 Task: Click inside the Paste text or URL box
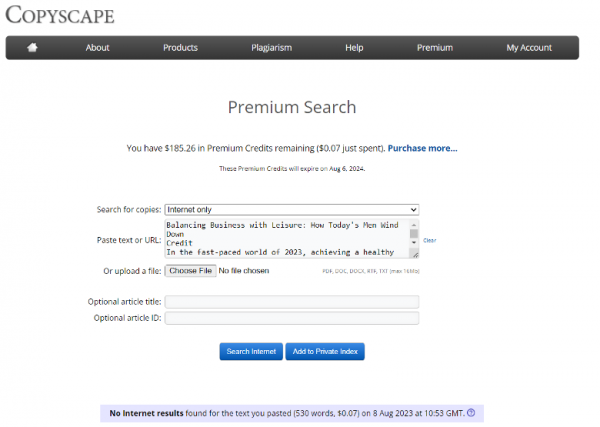(x=287, y=238)
